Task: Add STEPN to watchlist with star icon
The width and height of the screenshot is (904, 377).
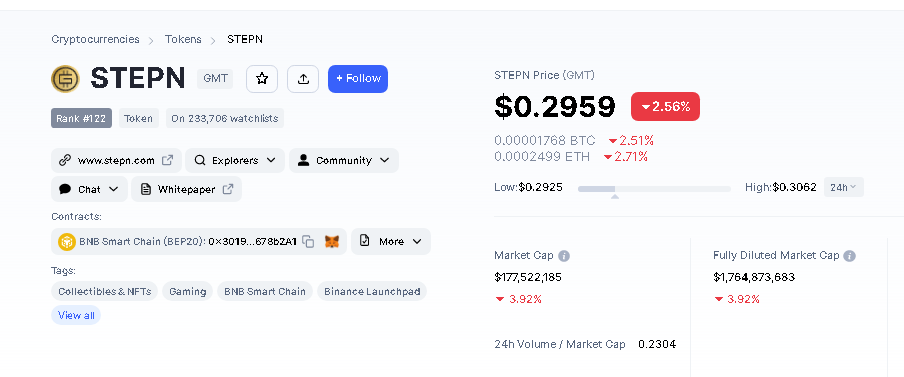Action: pos(262,79)
